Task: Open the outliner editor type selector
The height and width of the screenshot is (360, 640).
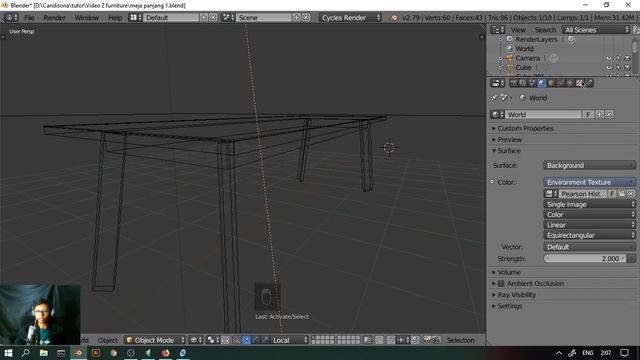Action: click(x=498, y=30)
